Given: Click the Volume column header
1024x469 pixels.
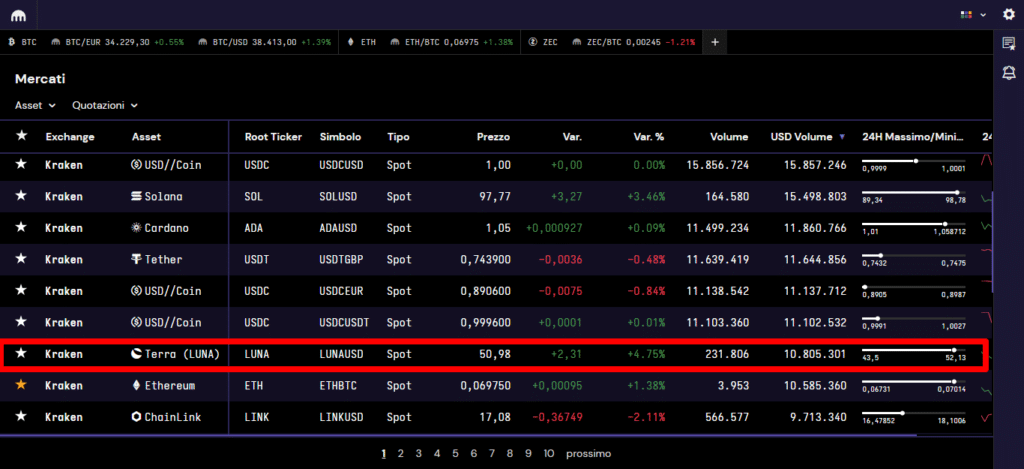Looking at the screenshot, I should tap(729, 137).
